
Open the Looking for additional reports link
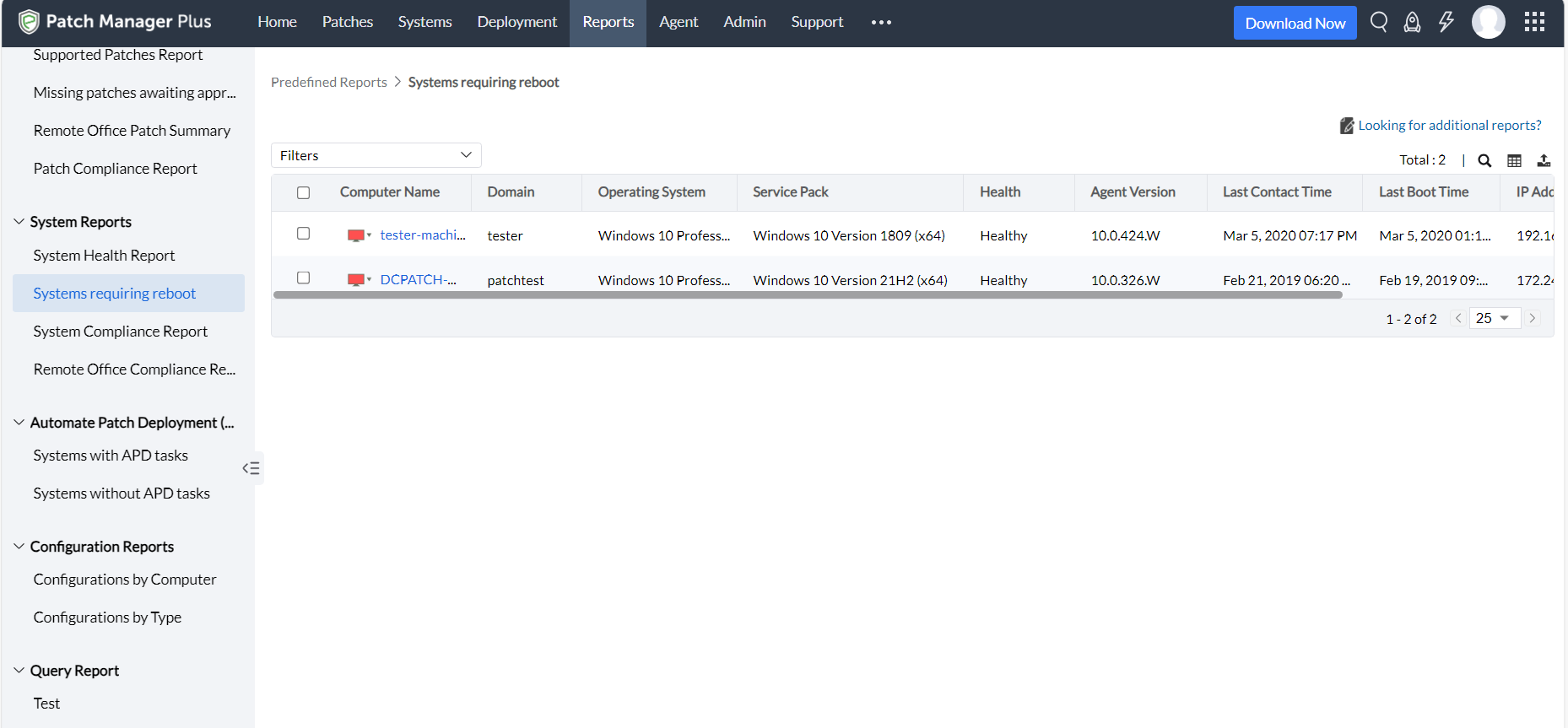1449,125
